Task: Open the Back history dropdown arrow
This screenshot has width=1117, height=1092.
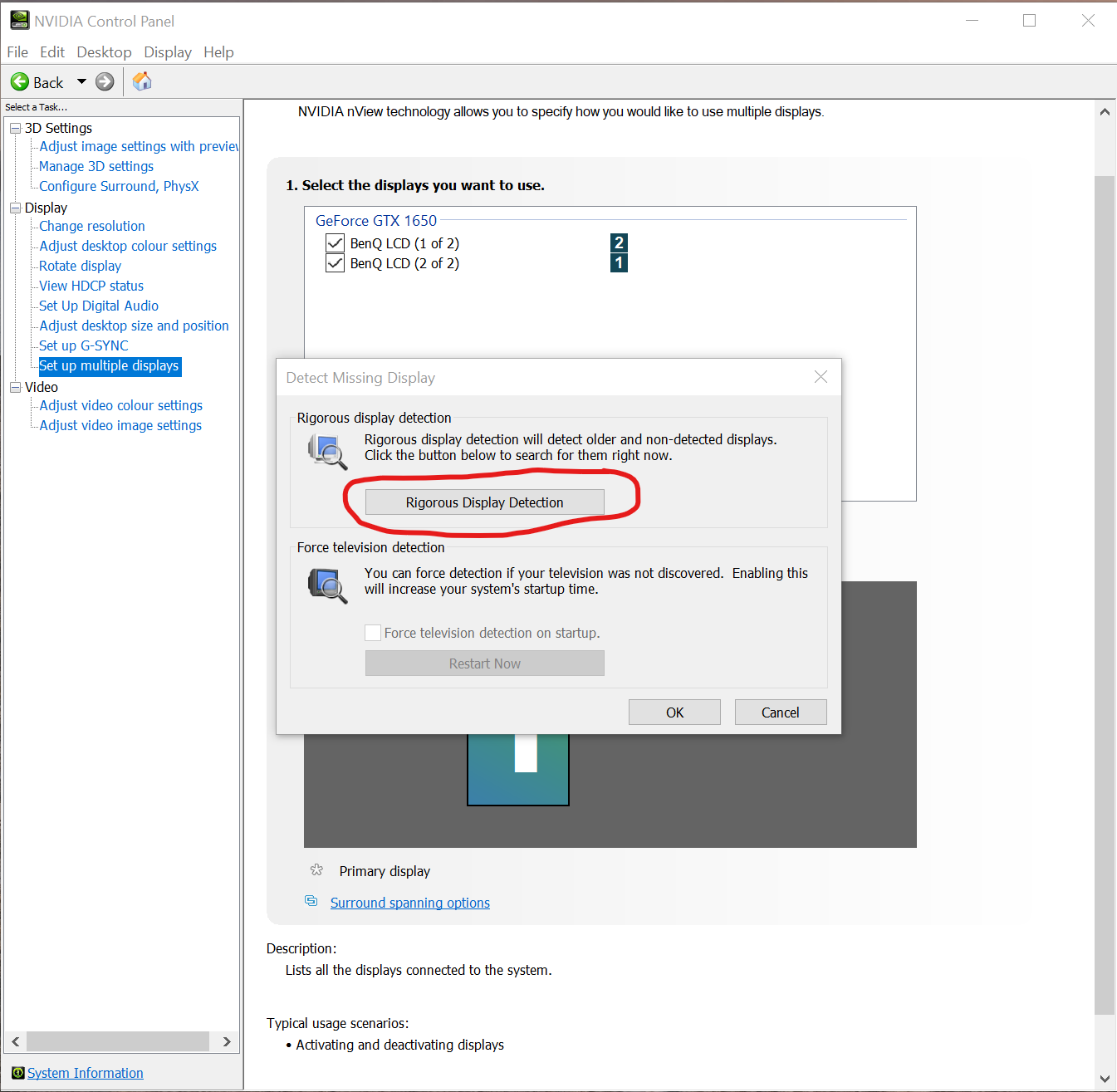Action: [x=81, y=81]
